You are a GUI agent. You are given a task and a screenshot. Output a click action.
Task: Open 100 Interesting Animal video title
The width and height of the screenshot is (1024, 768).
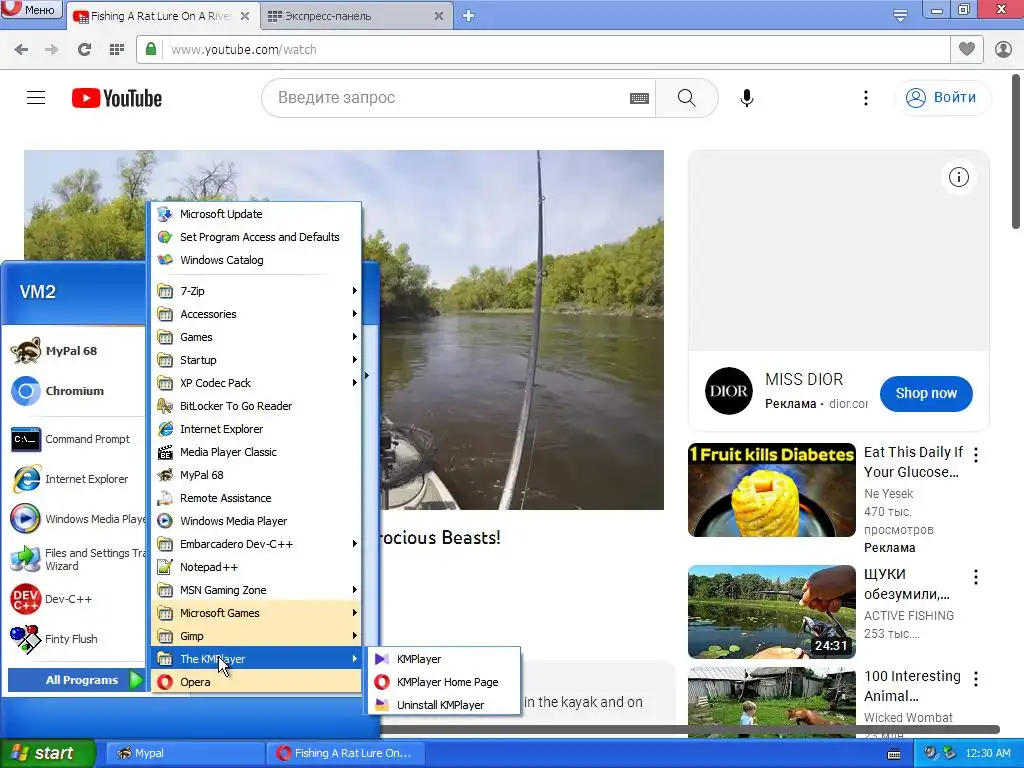pos(912,686)
